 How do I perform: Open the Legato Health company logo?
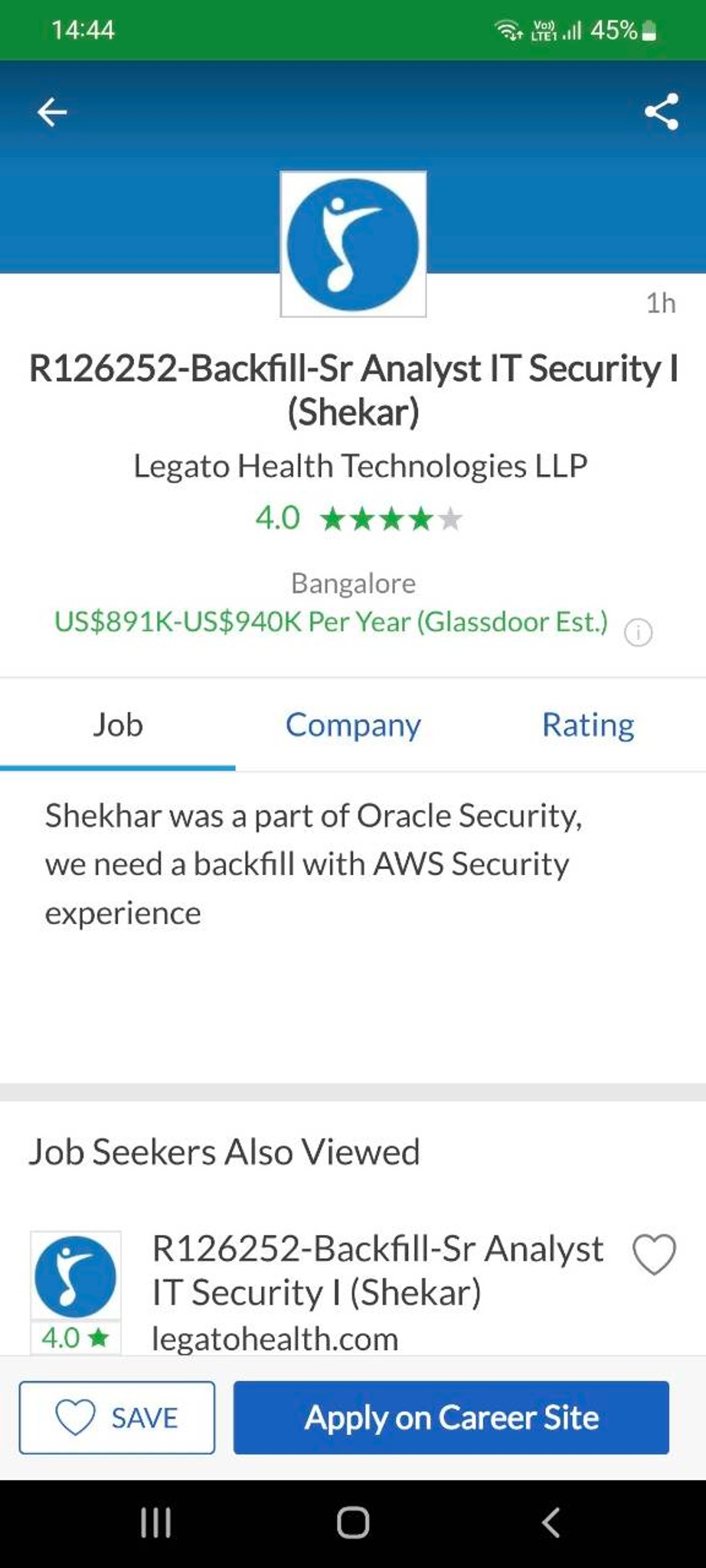(x=353, y=244)
